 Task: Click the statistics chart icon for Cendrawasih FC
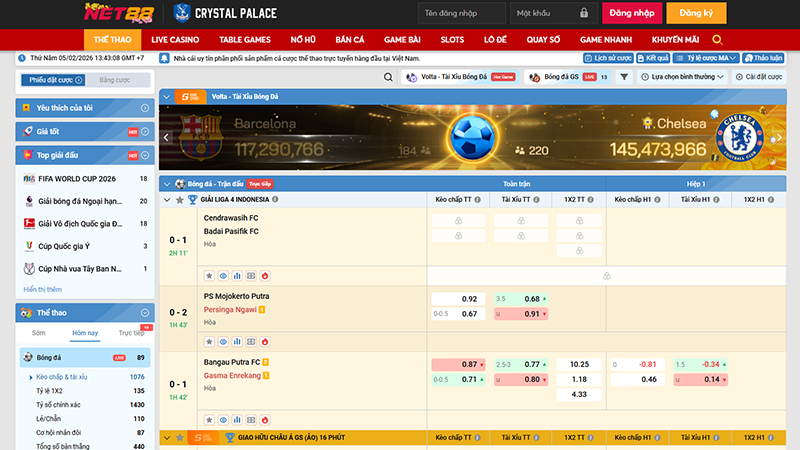238,275
